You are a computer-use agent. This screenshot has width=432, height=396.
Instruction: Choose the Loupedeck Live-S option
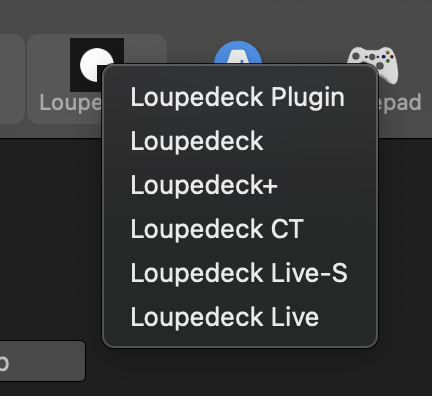(240, 273)
